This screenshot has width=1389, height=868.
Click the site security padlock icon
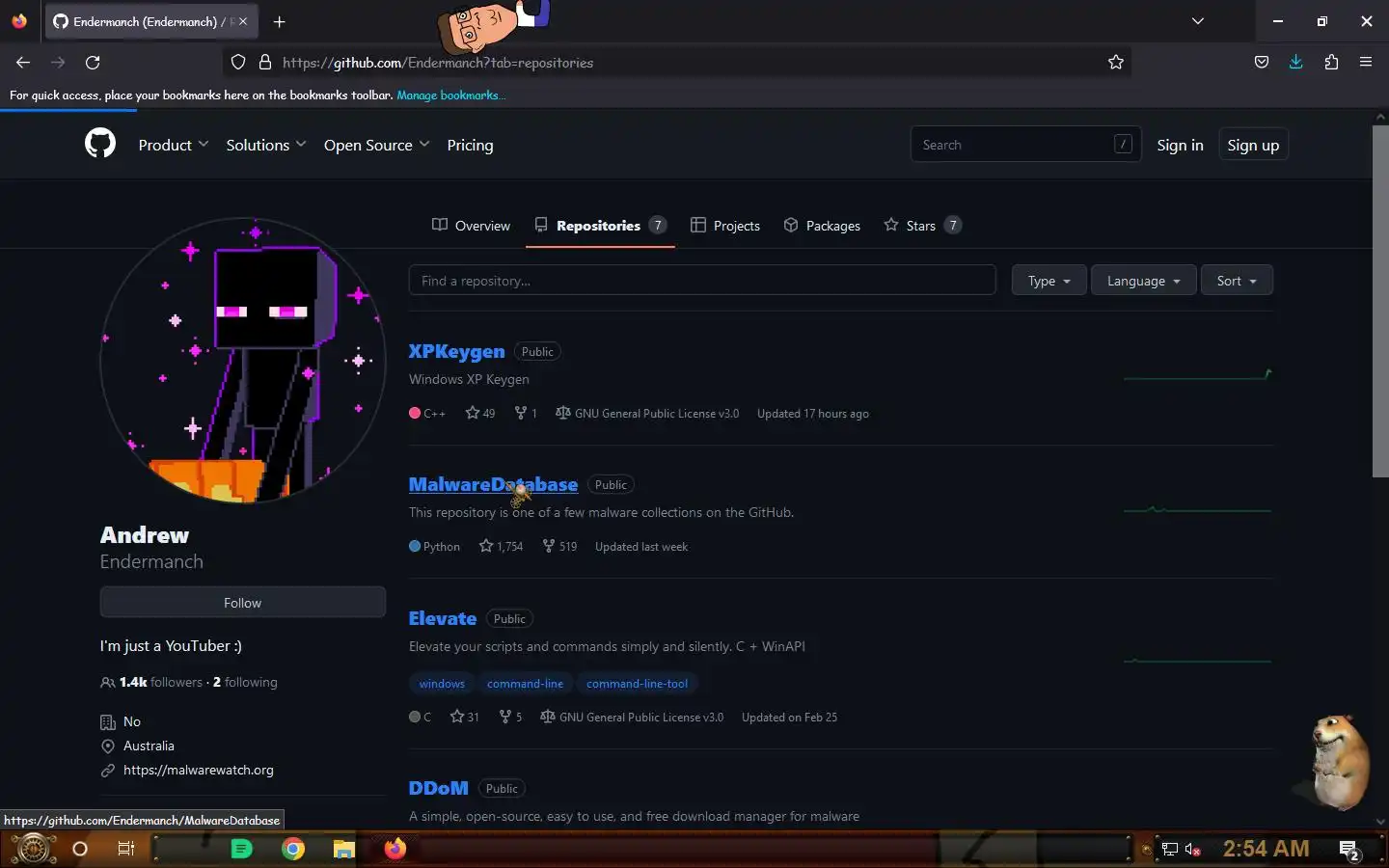265,62
